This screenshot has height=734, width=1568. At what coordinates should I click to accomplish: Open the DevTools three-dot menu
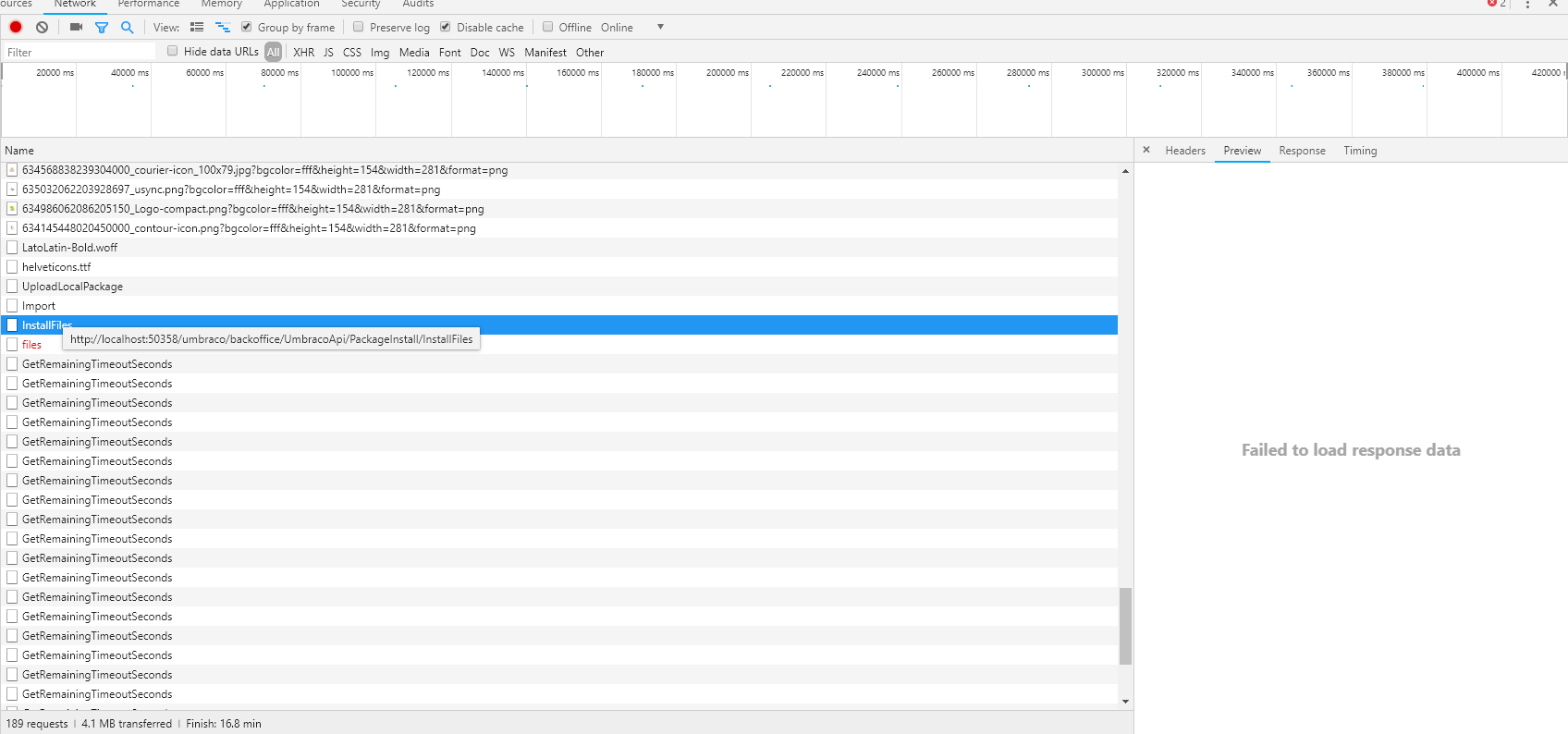pos(1527,5)
